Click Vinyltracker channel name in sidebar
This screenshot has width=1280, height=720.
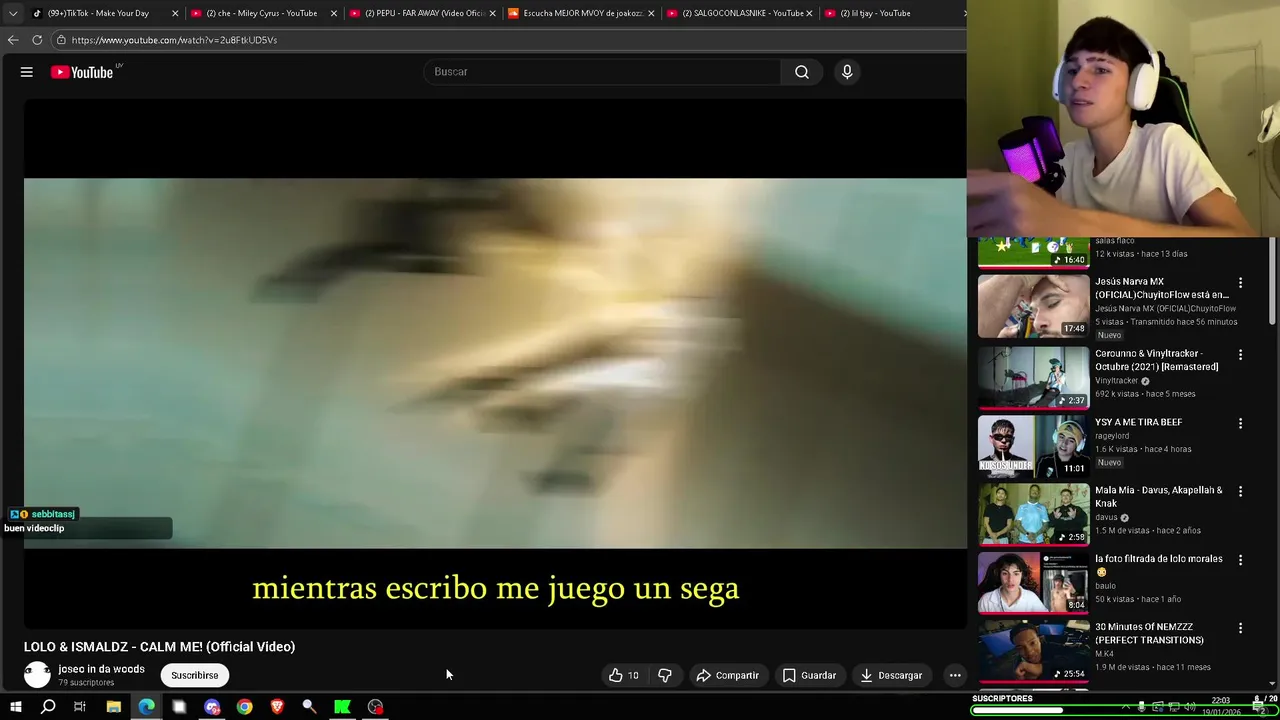tap(1117, 381)
